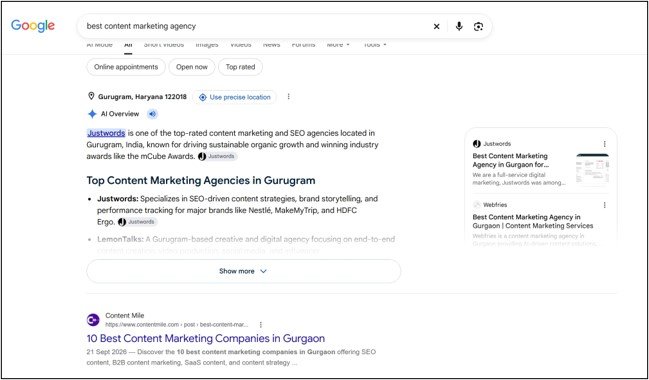The width and height of the screenshot is (649, 380).
Task: Expand the AI Overview with Show more
Action: pos(243,271)
